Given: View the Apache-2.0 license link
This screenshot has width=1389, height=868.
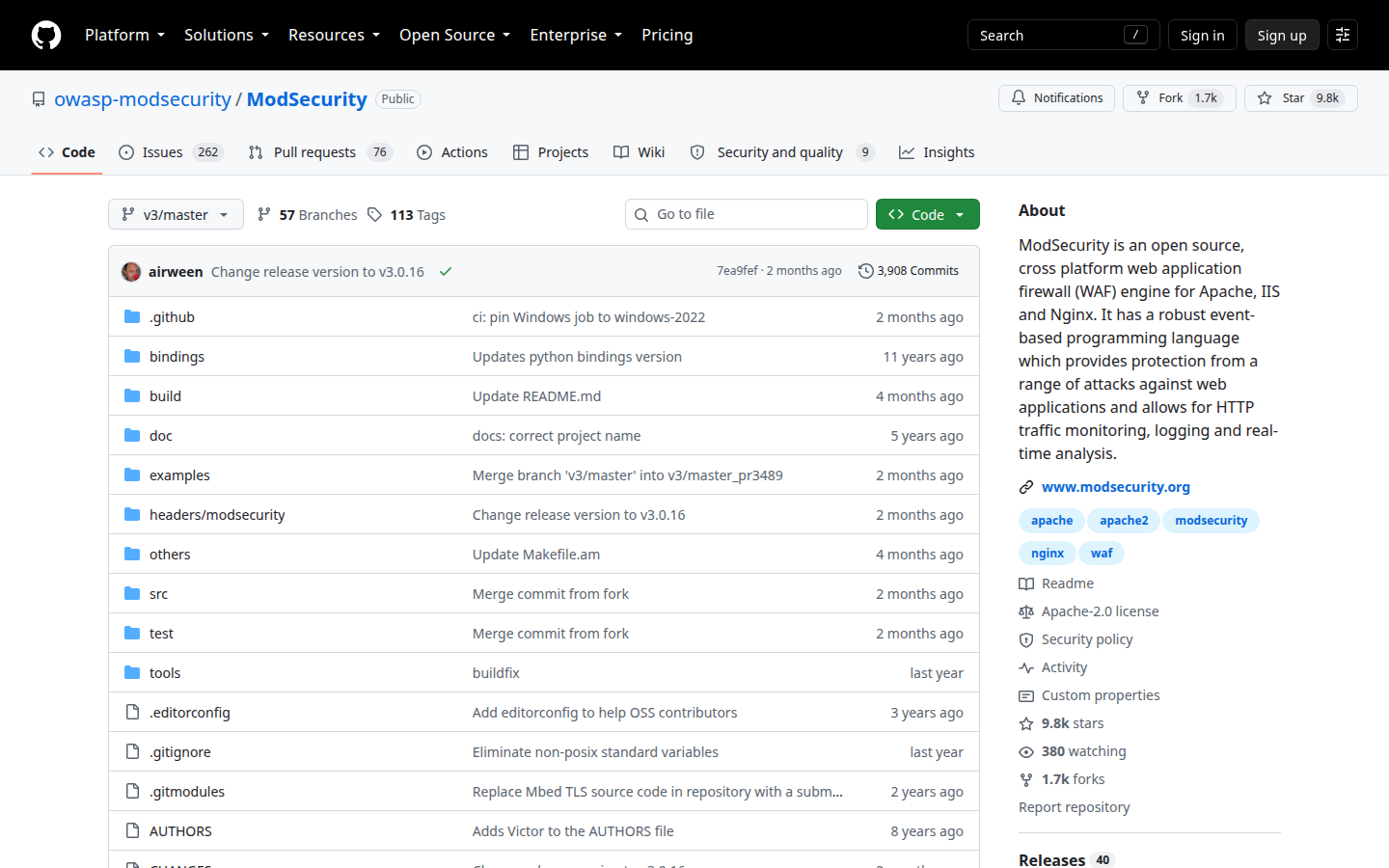Looking at the screenshot, I should 1089,611.
